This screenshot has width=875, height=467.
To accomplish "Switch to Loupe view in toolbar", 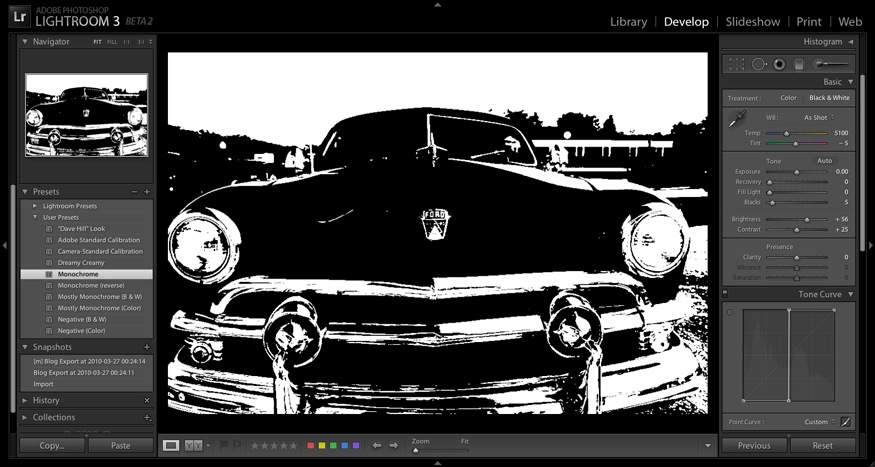I will pos(171,445).
